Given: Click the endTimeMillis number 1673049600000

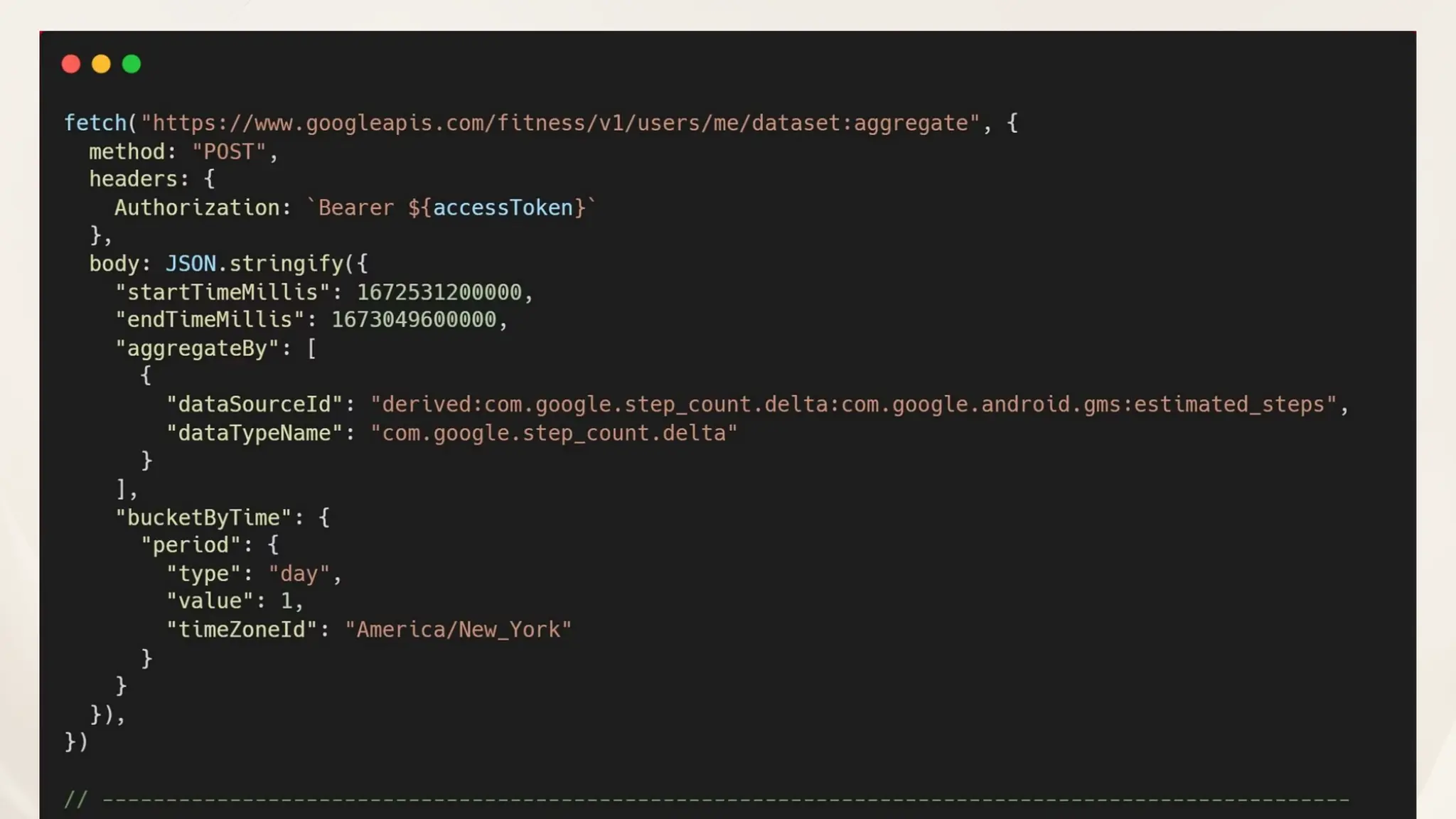Looking at the screenshot, I should coord(414,320).
